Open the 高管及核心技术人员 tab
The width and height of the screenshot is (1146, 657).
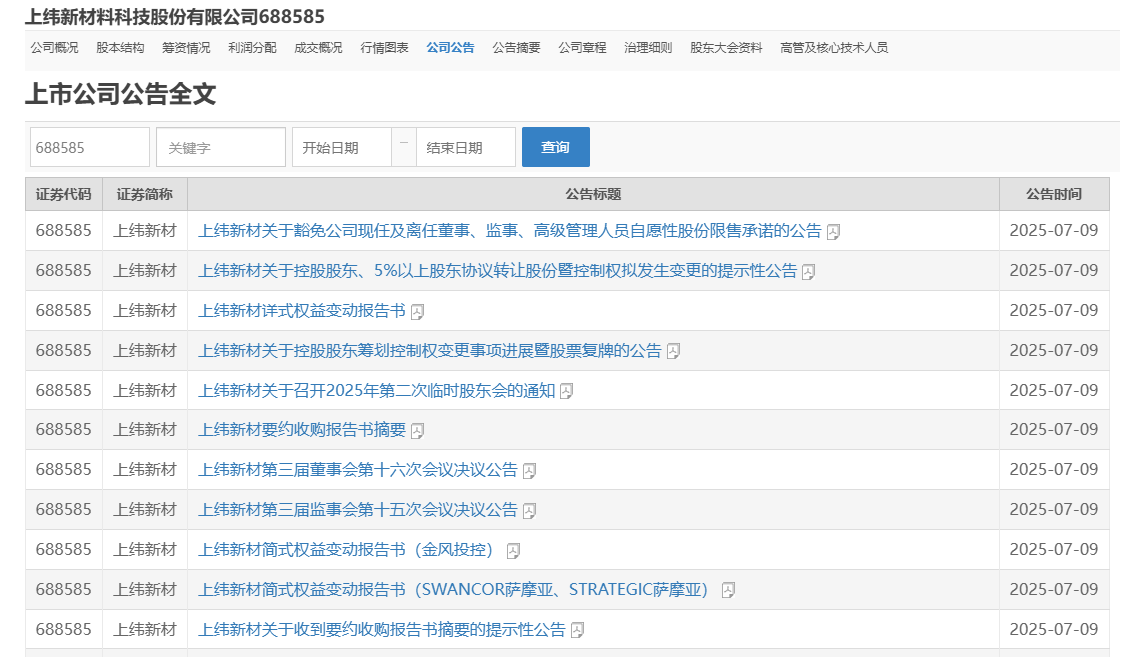click(x=833, y=47)
